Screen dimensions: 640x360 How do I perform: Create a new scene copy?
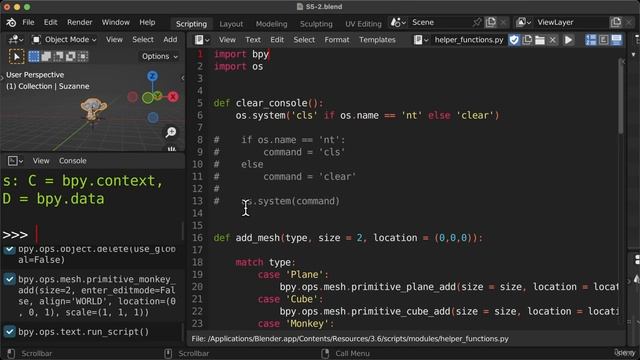coord(491,22)
